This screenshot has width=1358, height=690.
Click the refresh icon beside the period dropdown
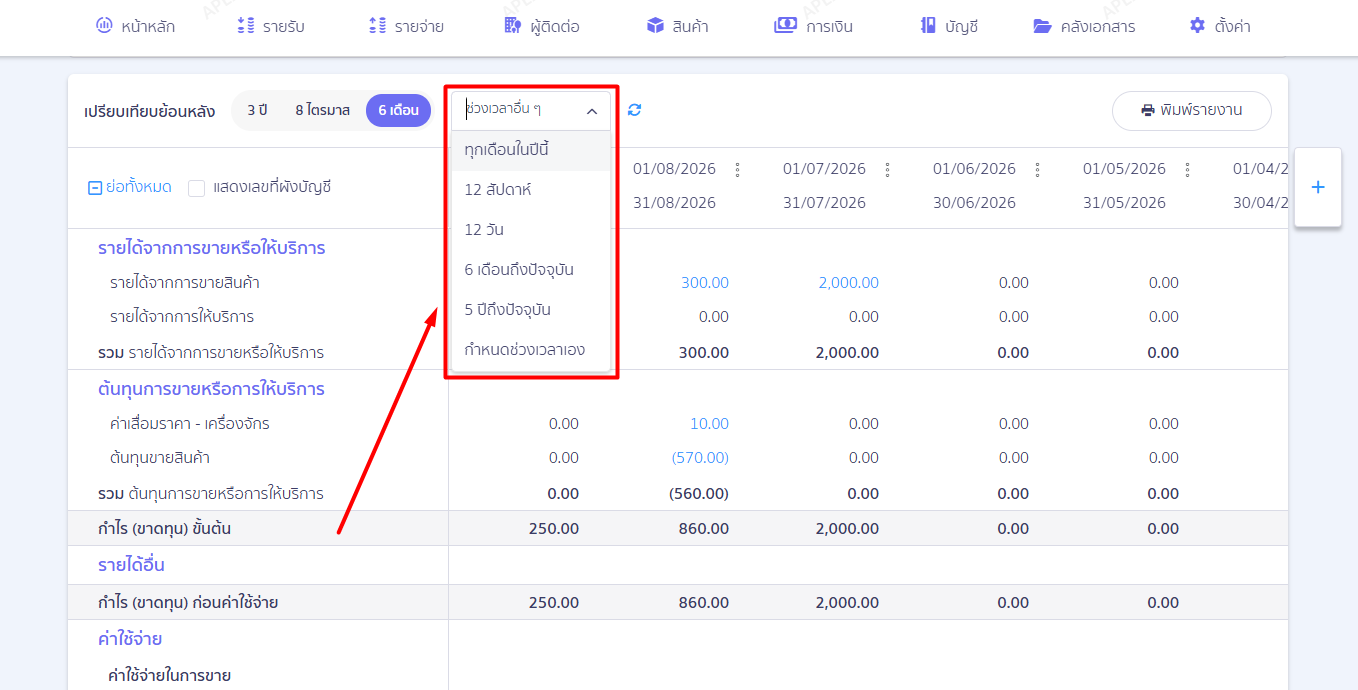pos(634,110)
